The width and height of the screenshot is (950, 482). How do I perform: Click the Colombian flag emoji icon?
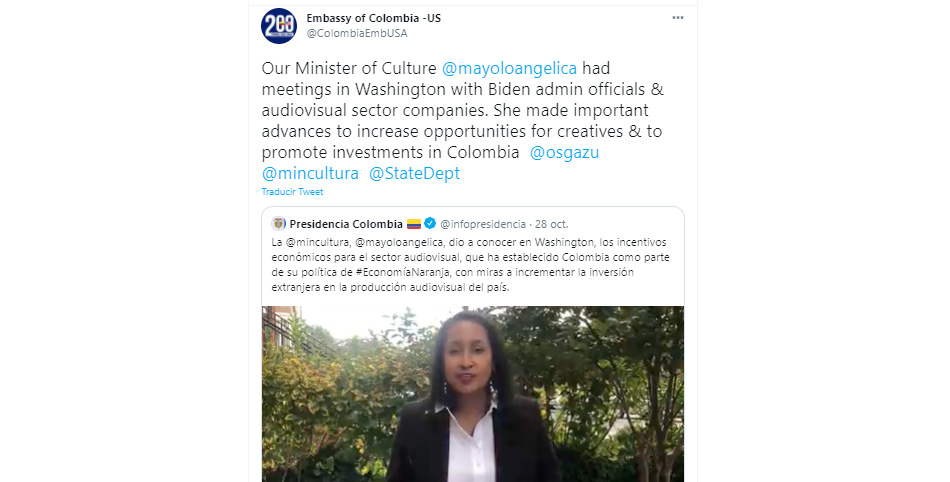coord(414,224)
